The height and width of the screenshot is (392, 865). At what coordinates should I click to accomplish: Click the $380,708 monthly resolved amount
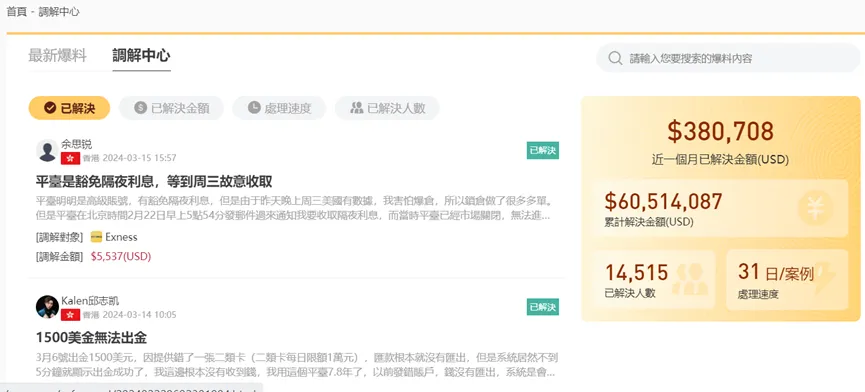pos(720,131)
